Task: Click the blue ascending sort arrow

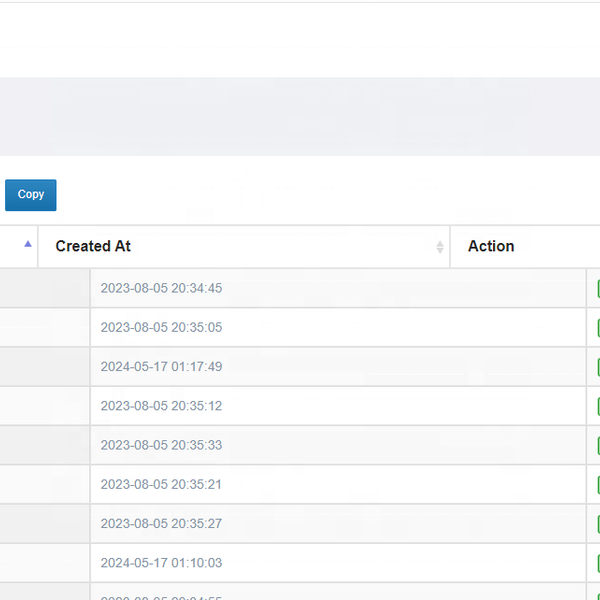Action: (x=27, y=244)
